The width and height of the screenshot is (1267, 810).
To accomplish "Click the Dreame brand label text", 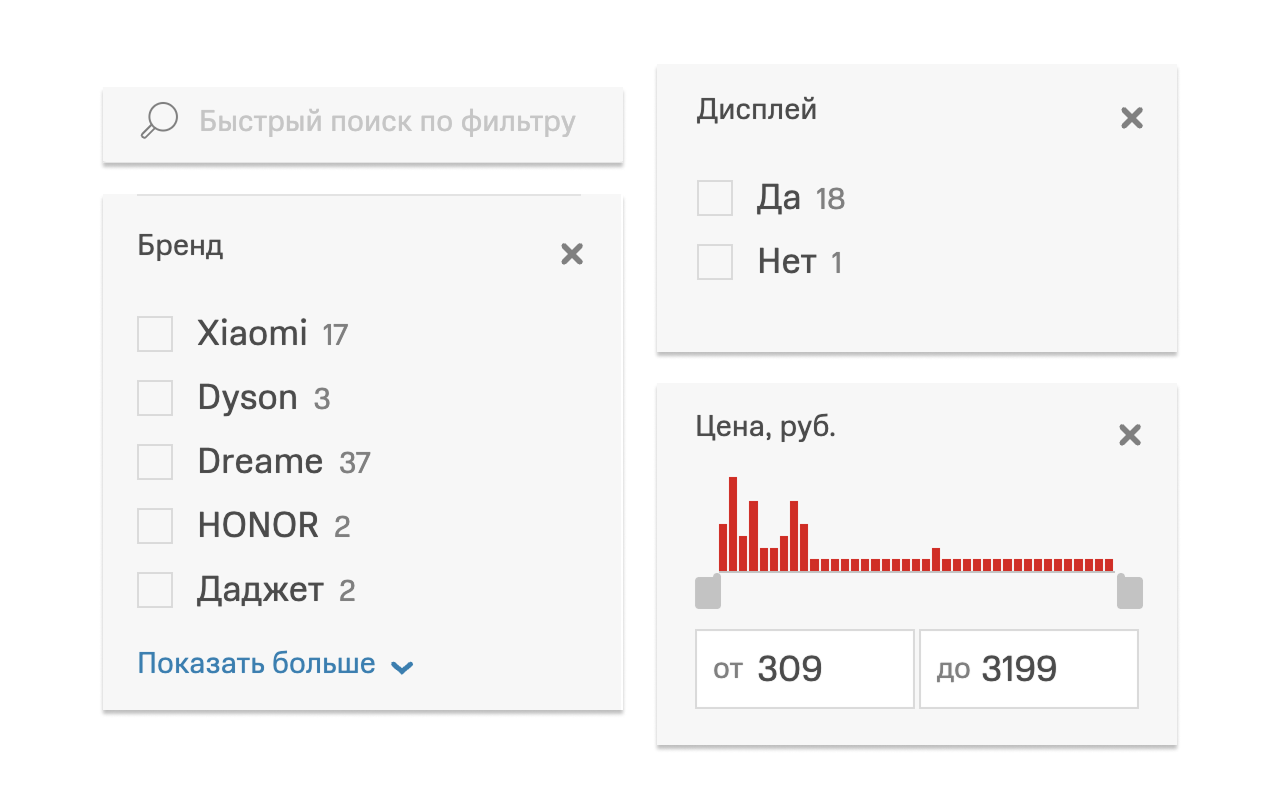I will coord(260,462).
